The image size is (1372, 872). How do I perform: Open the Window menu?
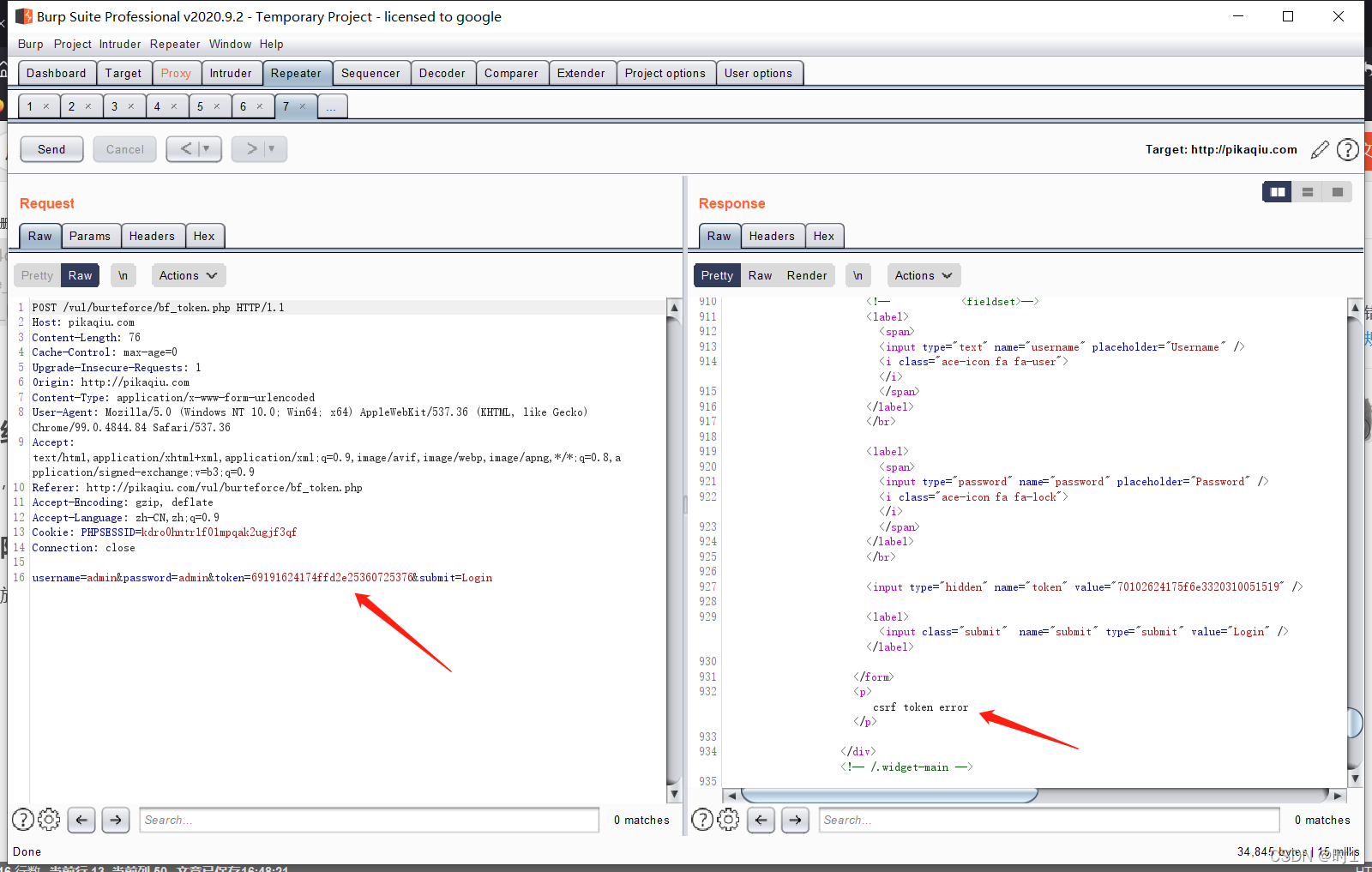pos(231,44)
